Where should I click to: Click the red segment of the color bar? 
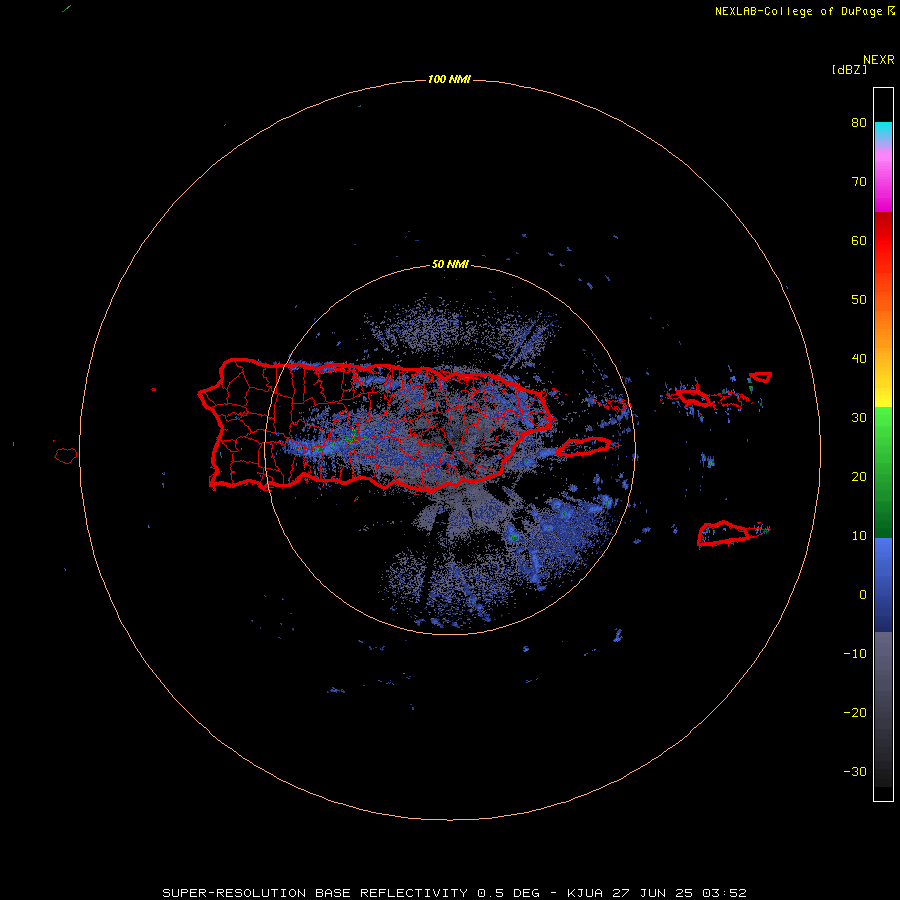(x=883, y=241)
